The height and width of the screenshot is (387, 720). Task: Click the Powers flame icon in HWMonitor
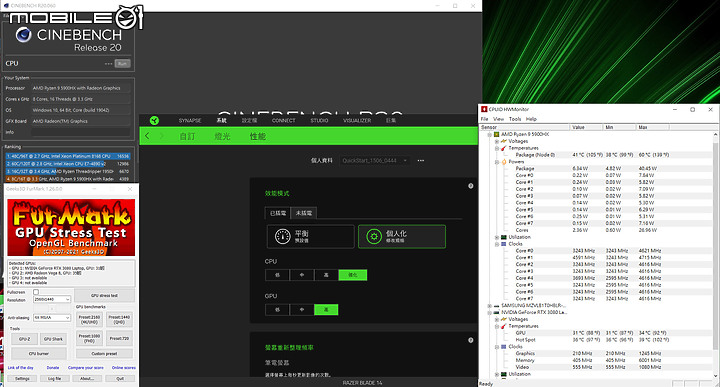point(503,162)
